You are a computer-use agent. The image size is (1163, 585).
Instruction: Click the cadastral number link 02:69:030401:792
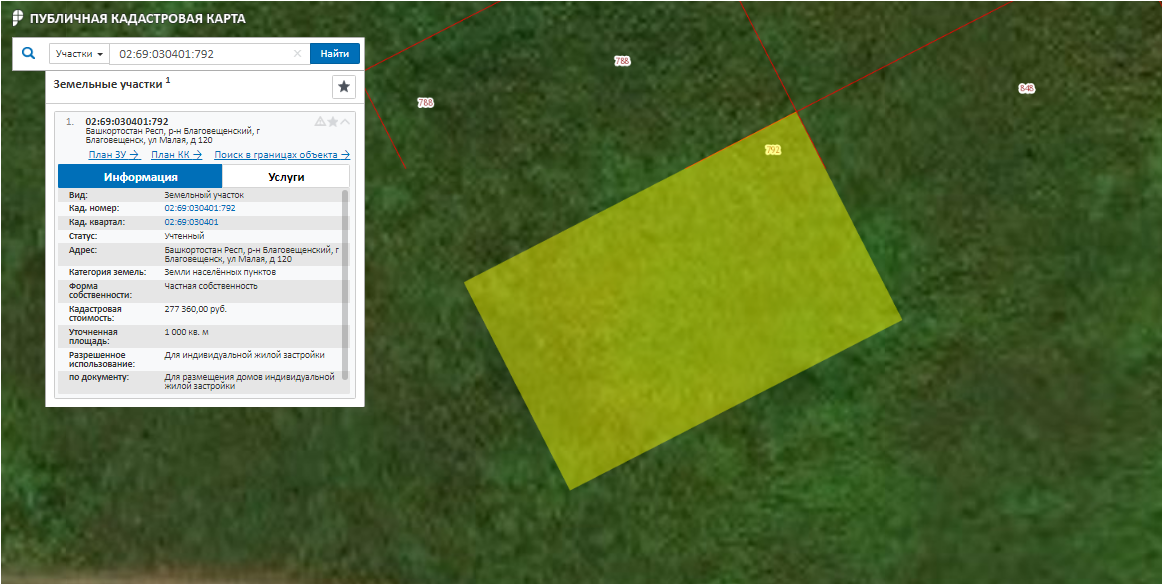click(200, 208)
